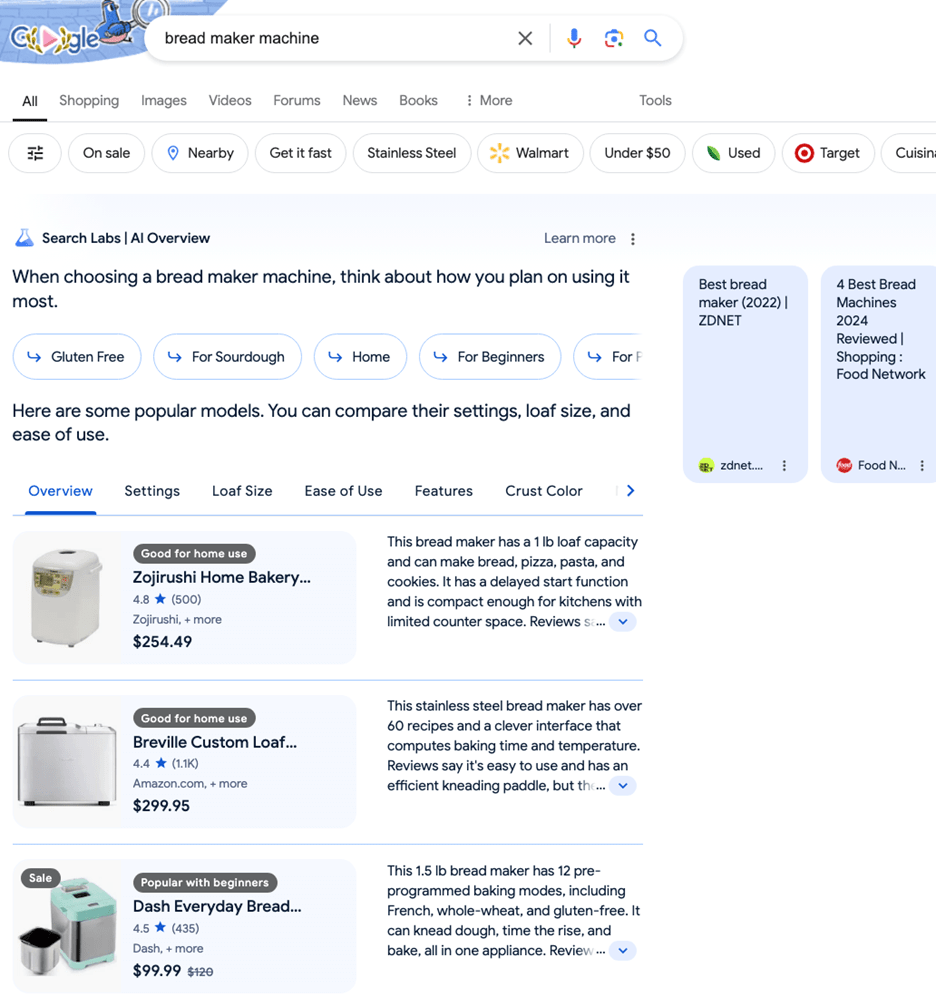Switch to the Shopping tab

(x=89, y=100)
